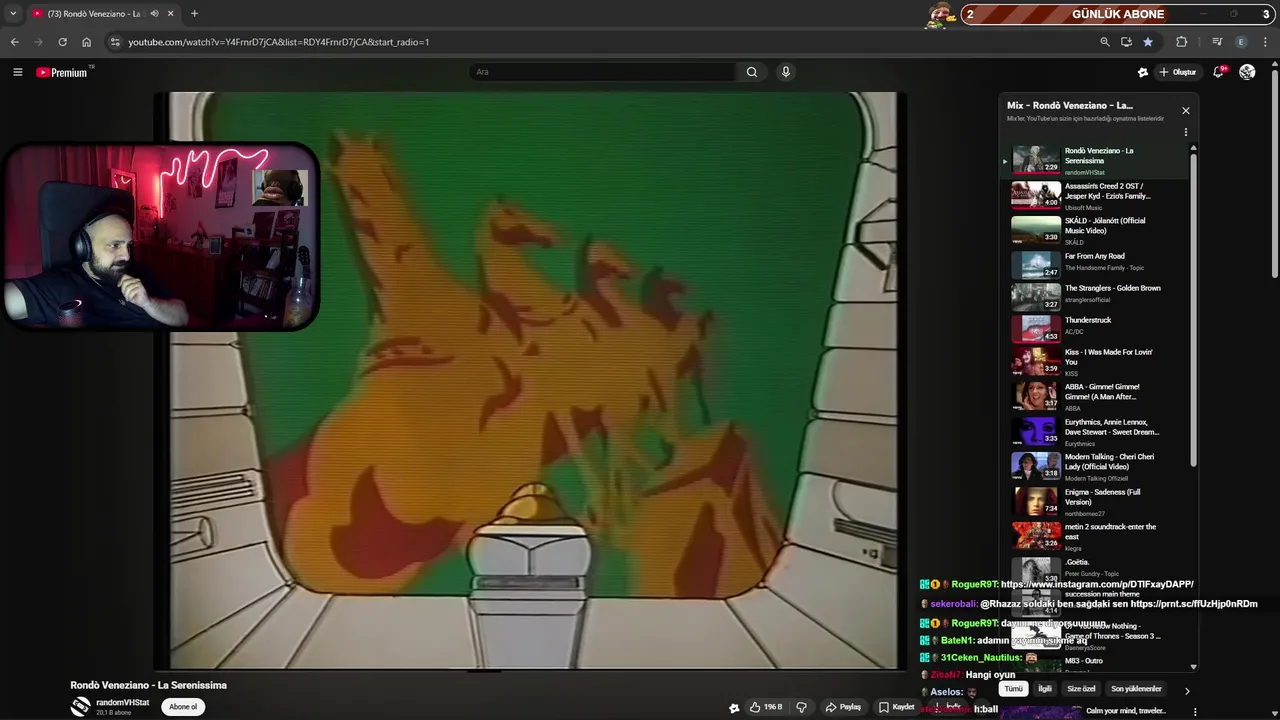Go to the YouTube Premium home logo
This screenshot has height=720, width=1280.
pos(63,72)
